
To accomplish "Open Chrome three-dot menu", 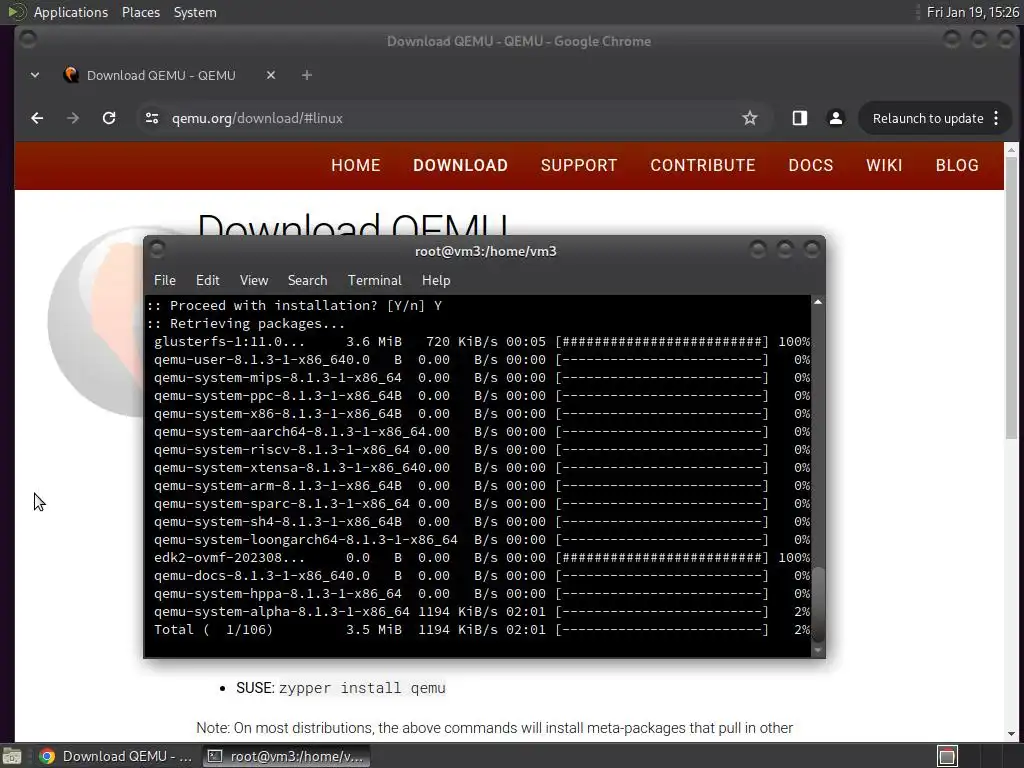I will [x=996, y=118].
